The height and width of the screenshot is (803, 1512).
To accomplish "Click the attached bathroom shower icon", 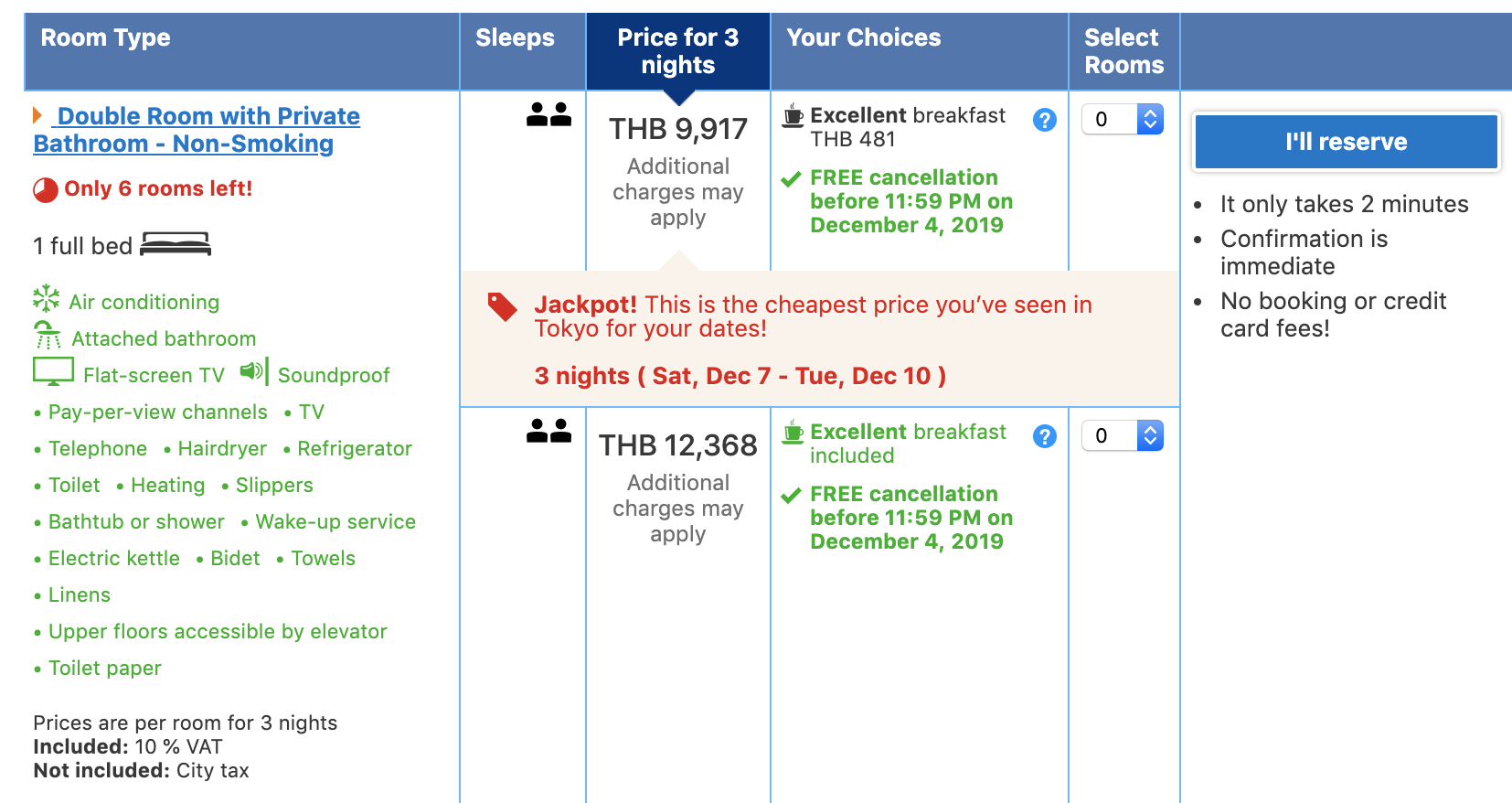I will (47, 336).
